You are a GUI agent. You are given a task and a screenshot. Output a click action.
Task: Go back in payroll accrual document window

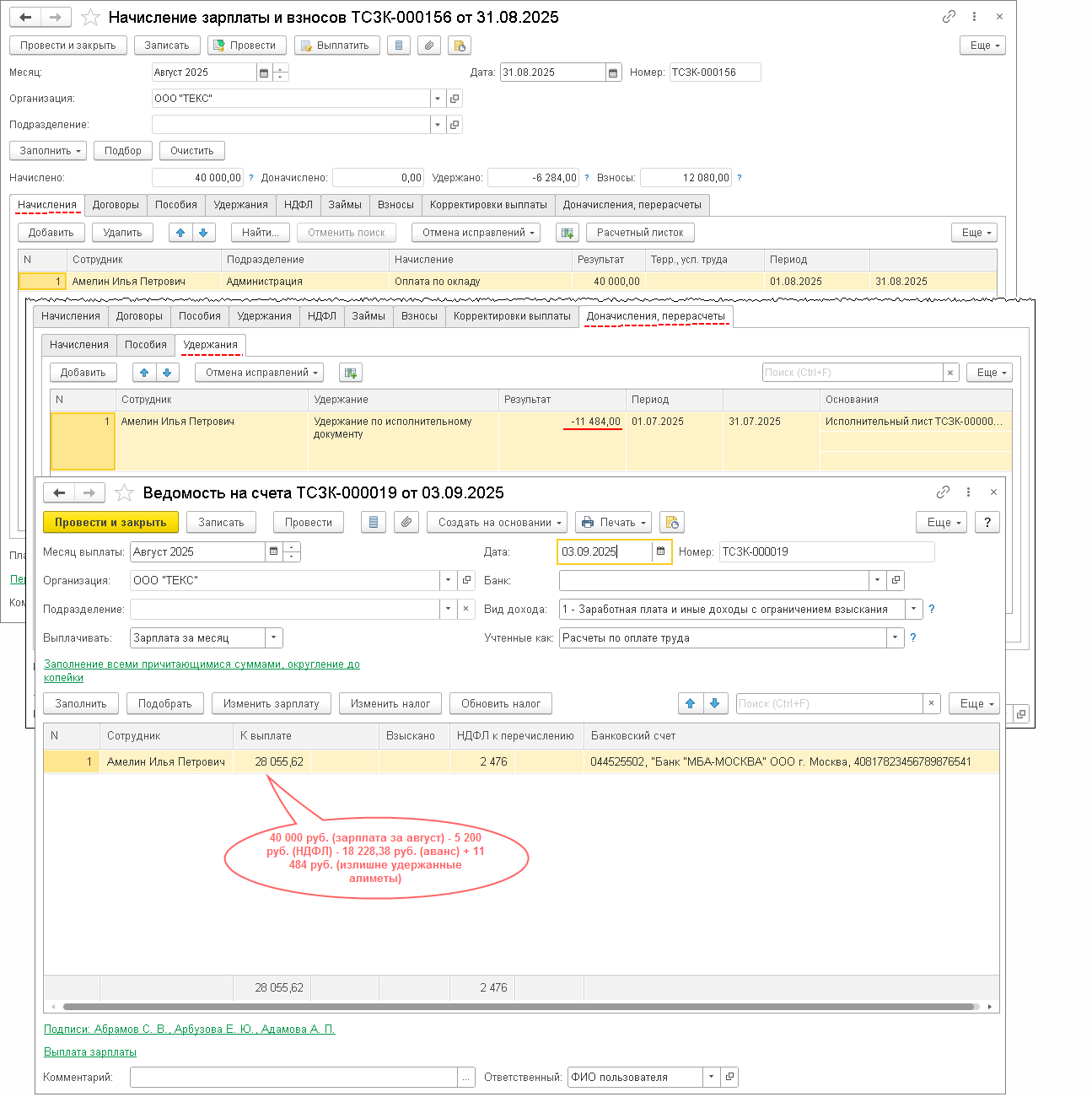coord(25,17)
